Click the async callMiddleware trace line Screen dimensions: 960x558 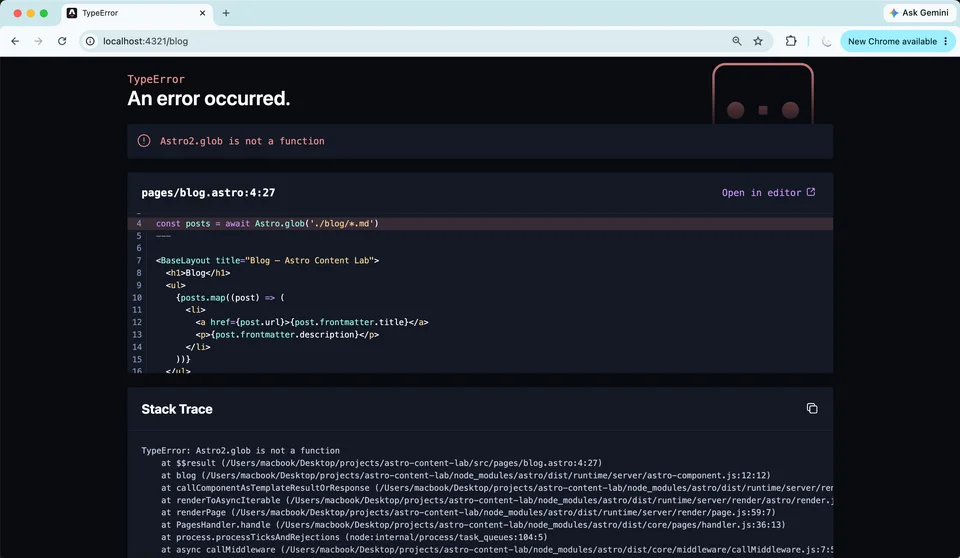click(x=497, y=549)
